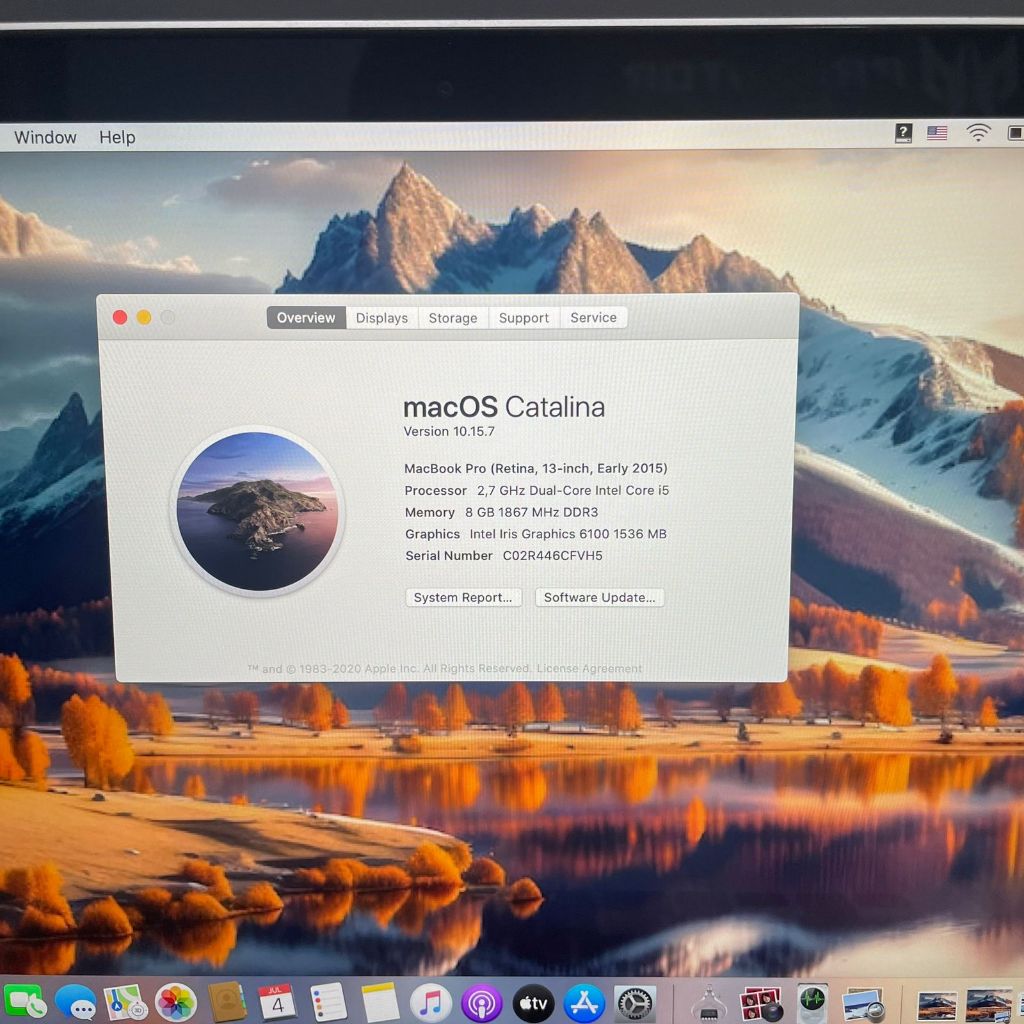Image resolution: width=1024 pixels, height=1024 pixels.
Task: Go to the Service tab
Action: point(593,318)
